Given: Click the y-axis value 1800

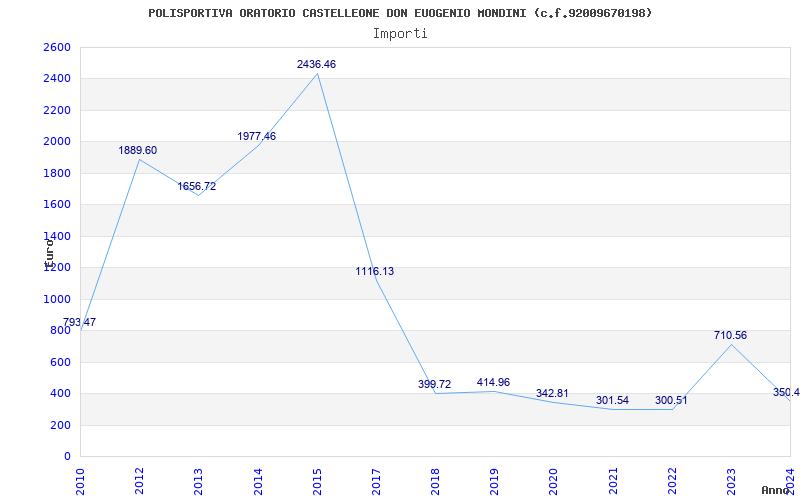Looking at the screenshot, I should click(57, 173).
